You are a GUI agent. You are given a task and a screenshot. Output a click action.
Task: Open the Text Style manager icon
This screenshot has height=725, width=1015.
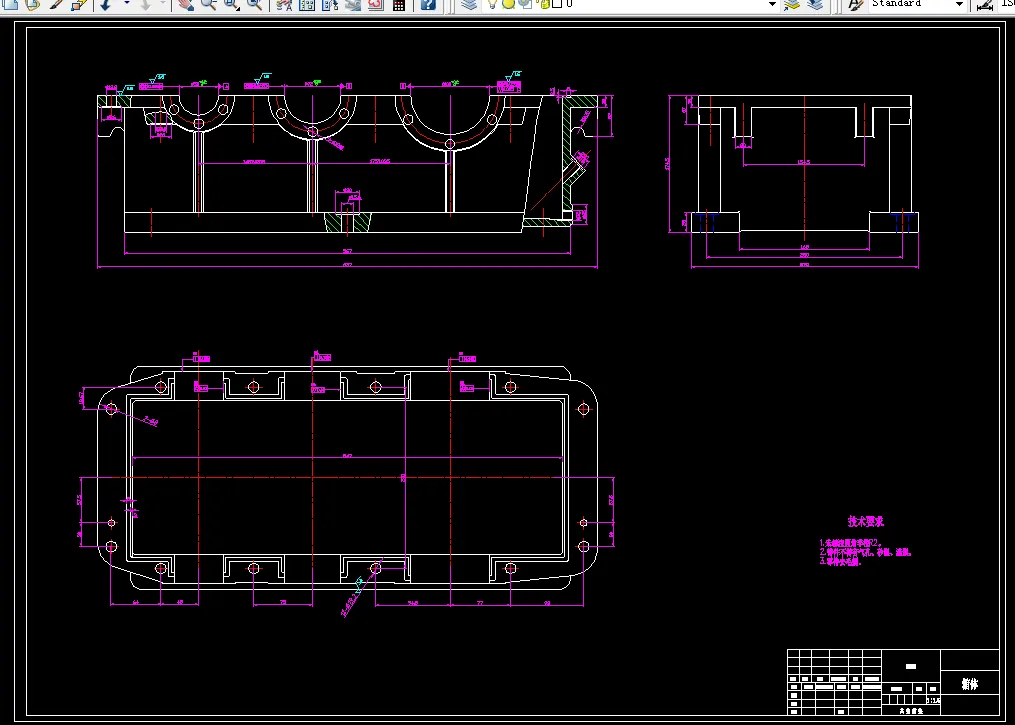pos(856,4)
